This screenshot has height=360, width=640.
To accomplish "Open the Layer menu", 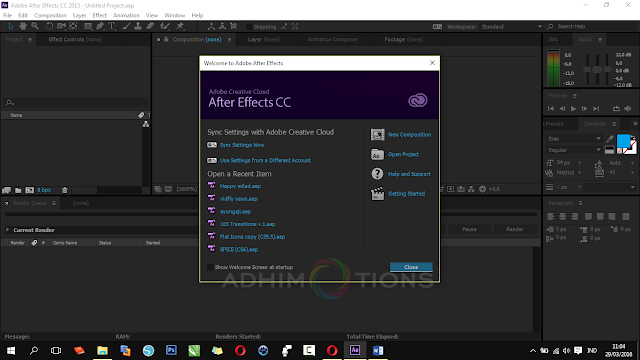I will (x=79, y=15).
